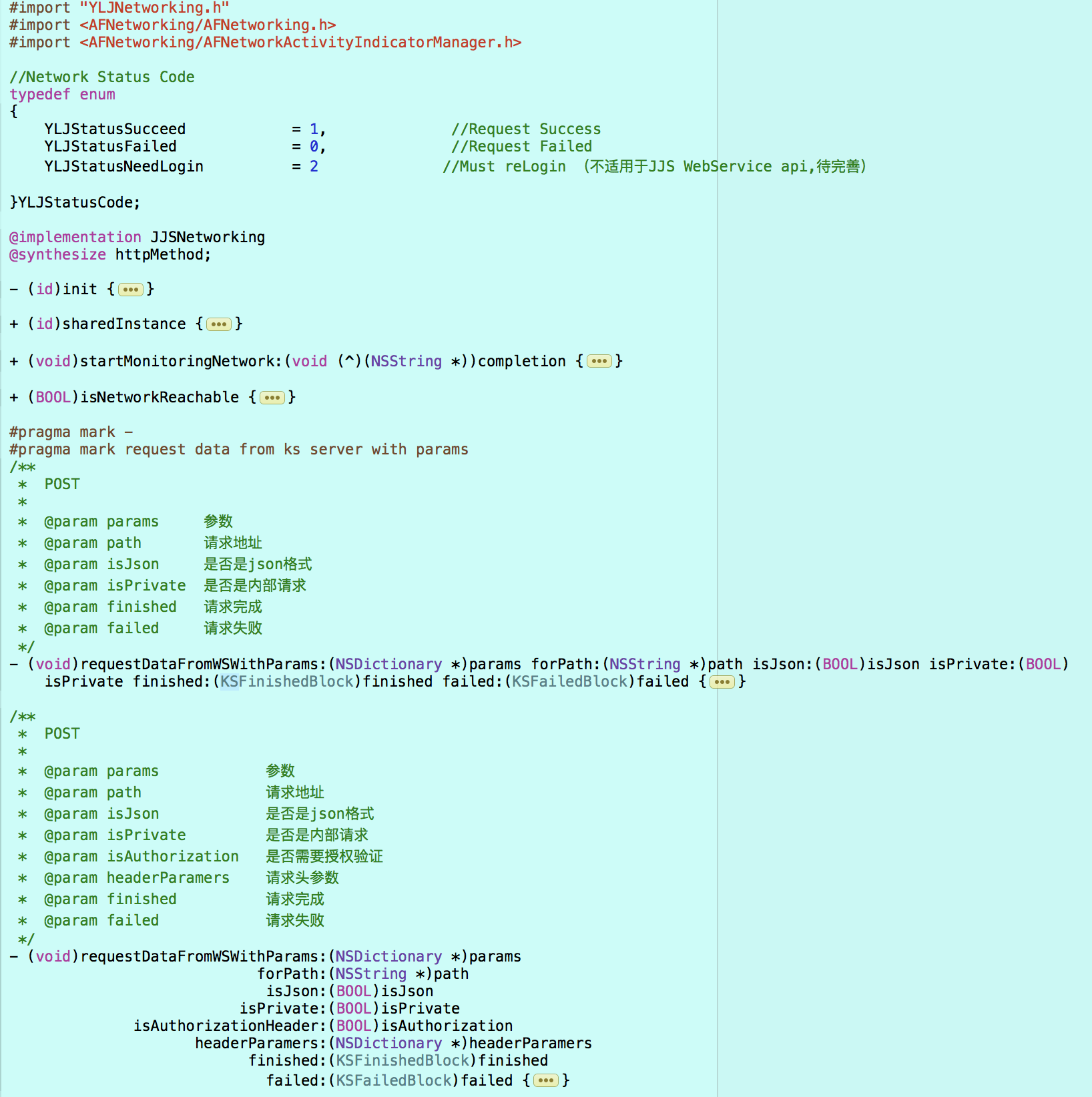Viewport: 1092px width, 1097px height.
Task: Click '@param headerParamers' comment line
Action: [137, 878]
